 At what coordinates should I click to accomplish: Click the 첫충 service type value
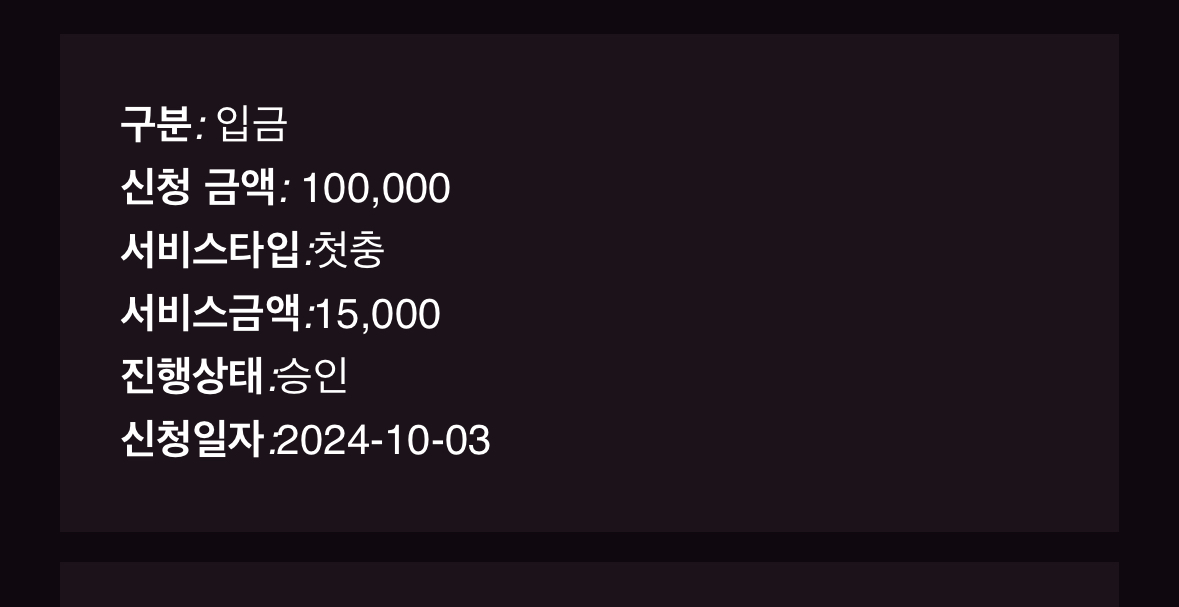coord(349,250)
